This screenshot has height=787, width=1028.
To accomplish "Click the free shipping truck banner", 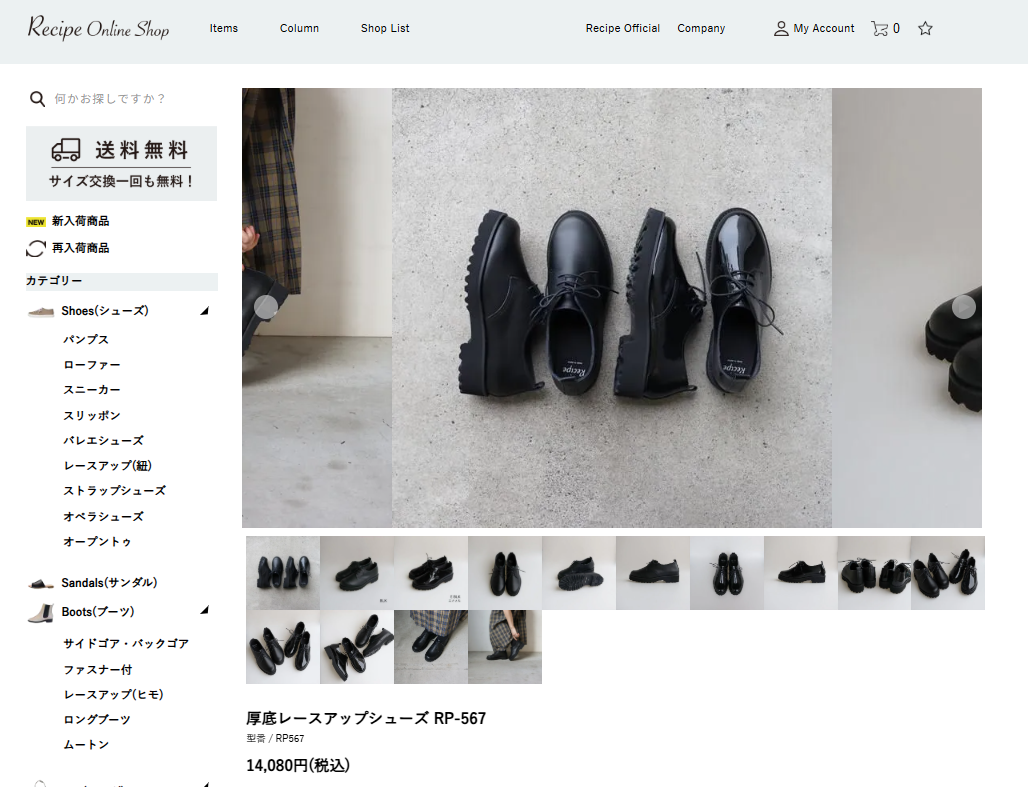I will pyautogui.click(x=121, y=163).
